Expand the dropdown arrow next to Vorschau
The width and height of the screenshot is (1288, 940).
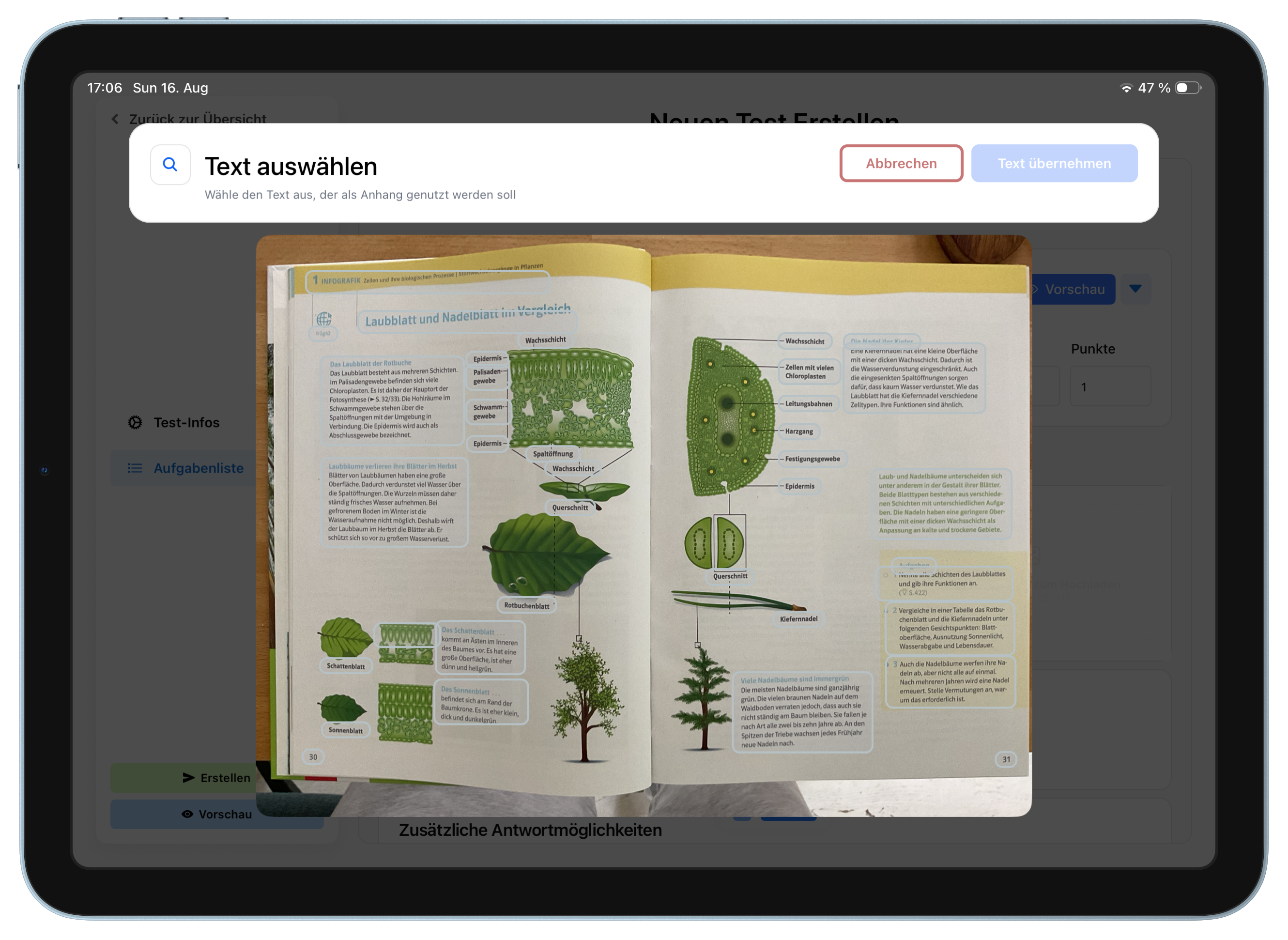click(x=1135, y=289)
